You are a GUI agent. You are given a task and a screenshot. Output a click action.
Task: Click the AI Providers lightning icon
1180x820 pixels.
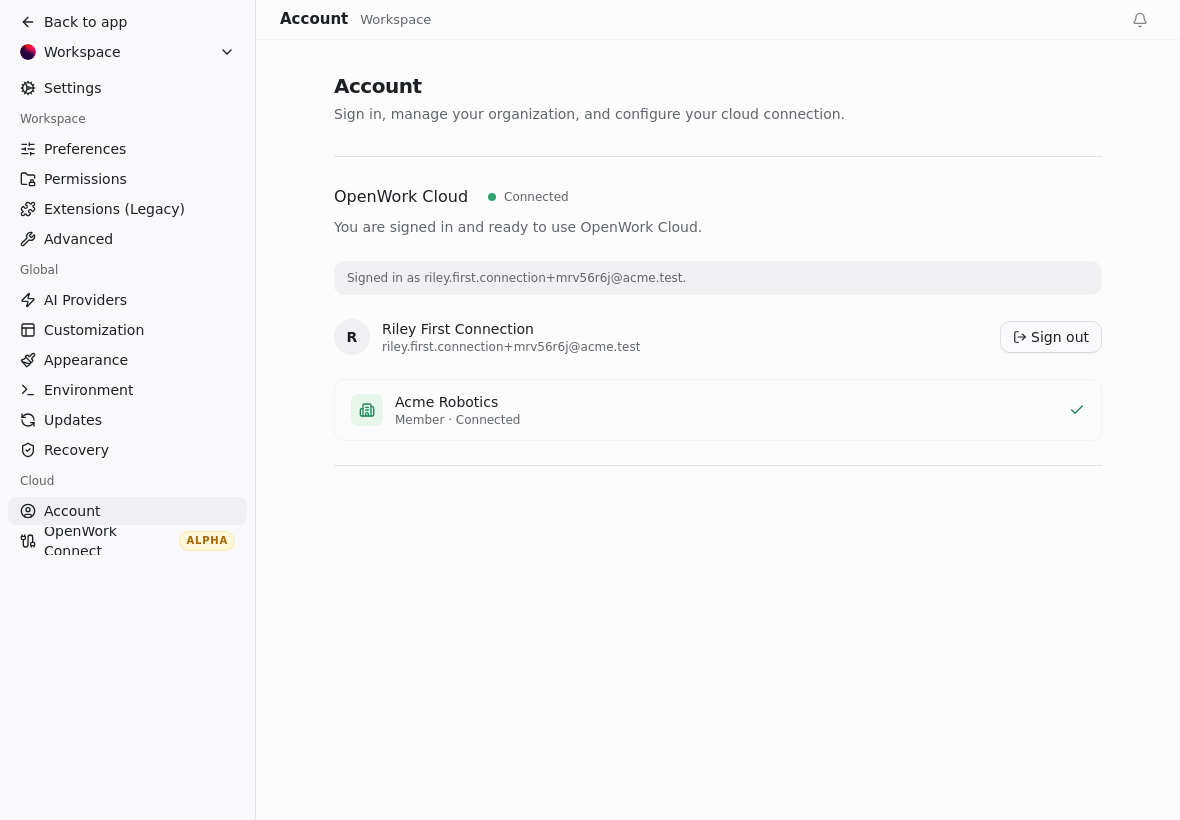28,300
